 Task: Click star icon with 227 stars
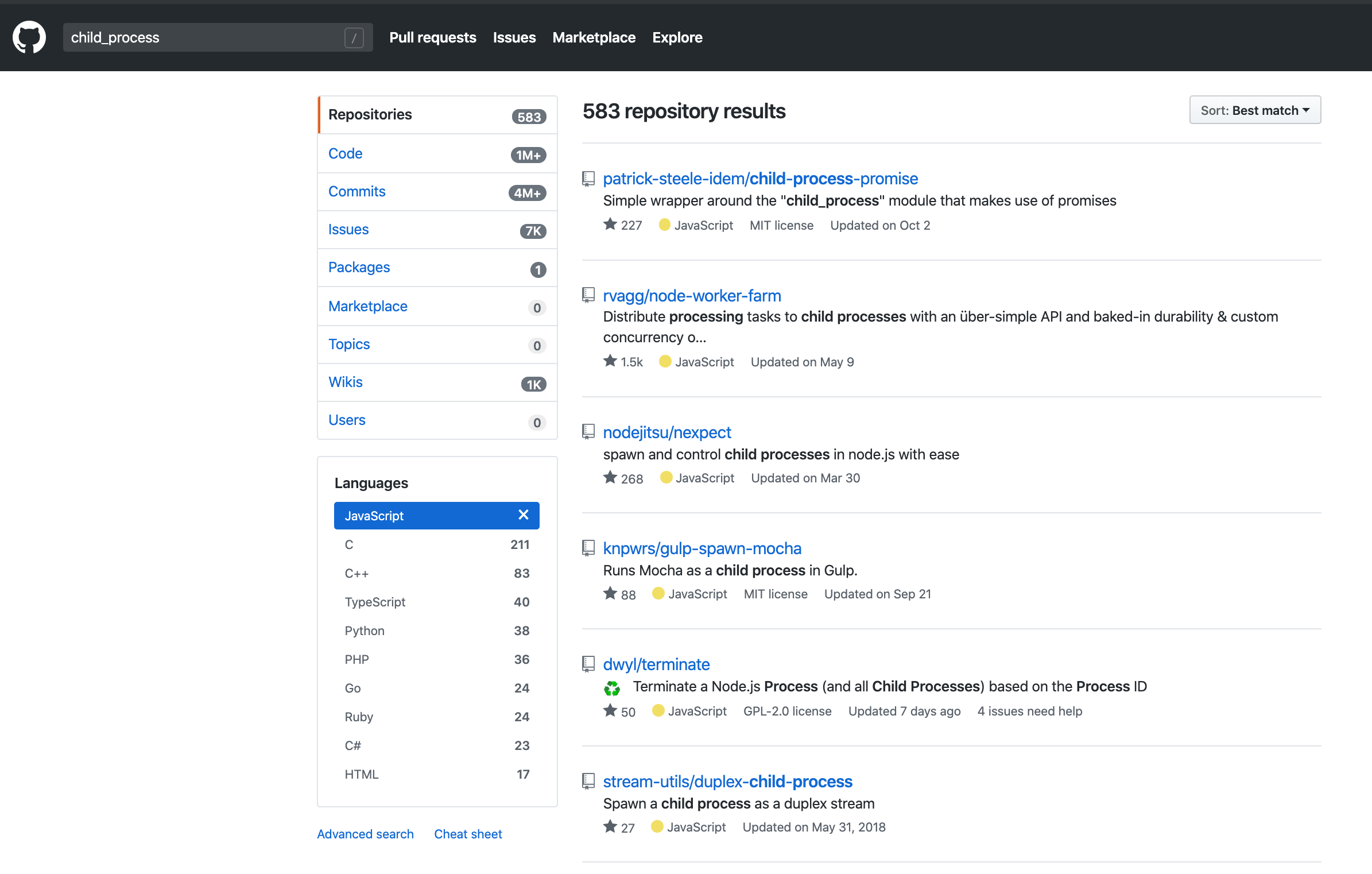point(610,225)
